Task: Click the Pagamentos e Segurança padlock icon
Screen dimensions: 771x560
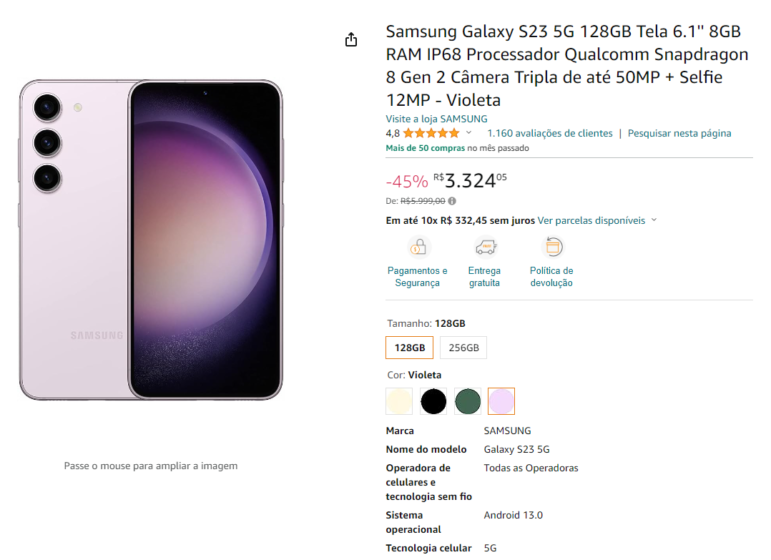Action: coord(418,247)
